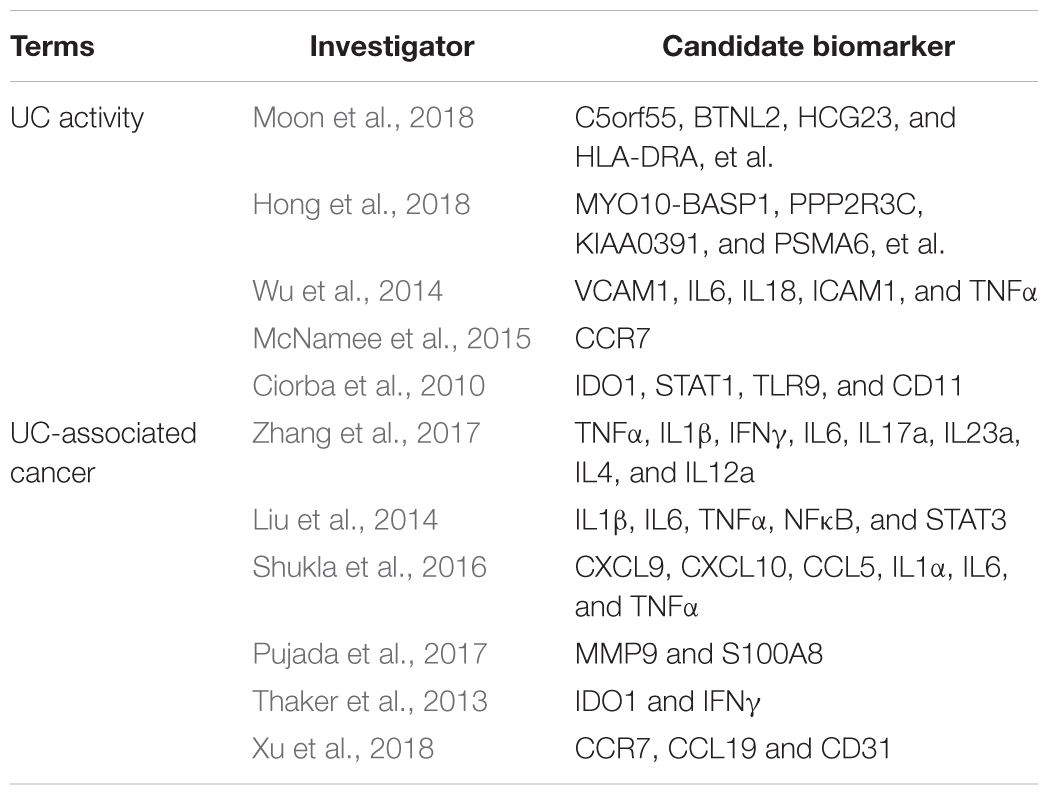Open the Shukla et al., 2016 reference
This screenshot has width=1050, height=796.
pos(369,568)
